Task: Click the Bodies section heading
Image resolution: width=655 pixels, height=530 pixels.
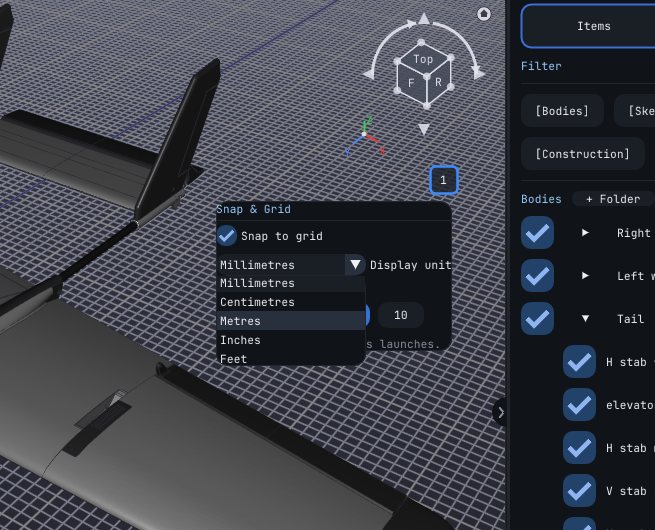Action: [x=541, y=199]
